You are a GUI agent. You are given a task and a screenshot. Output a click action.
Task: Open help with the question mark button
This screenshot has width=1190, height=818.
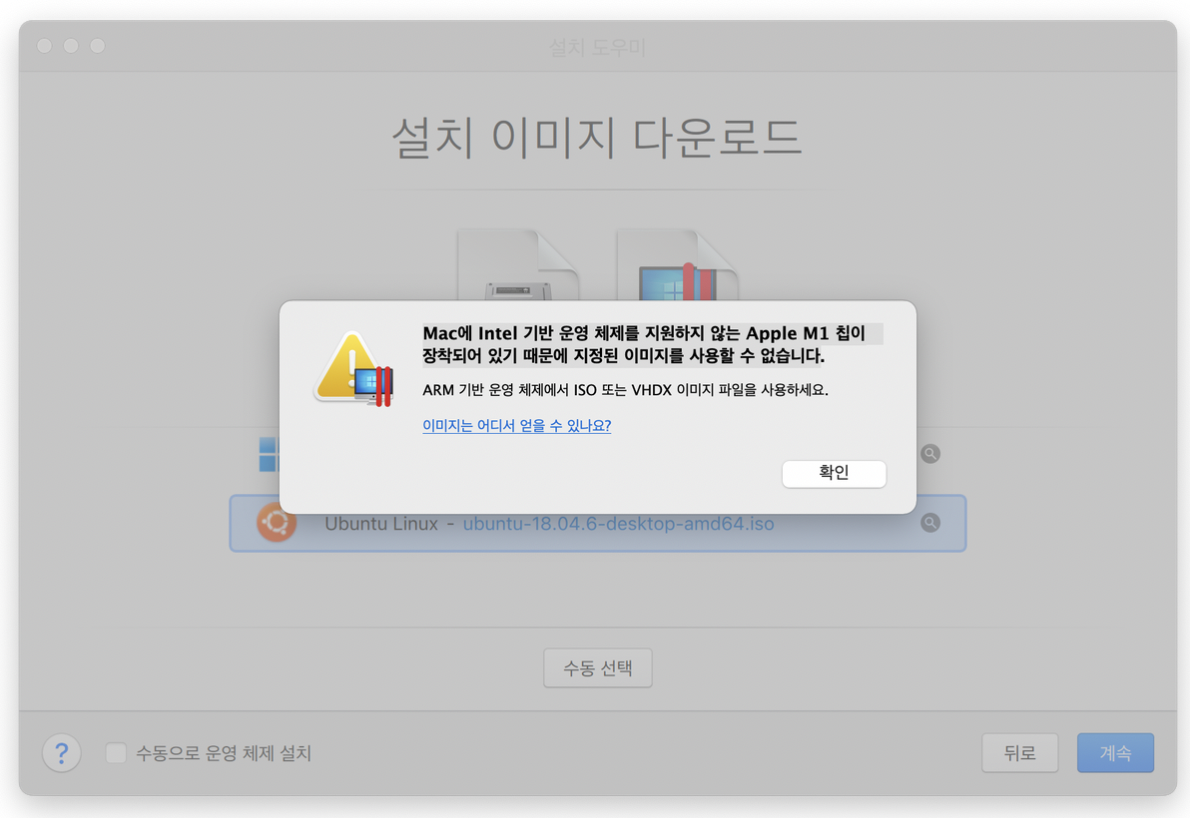(61, 753)
